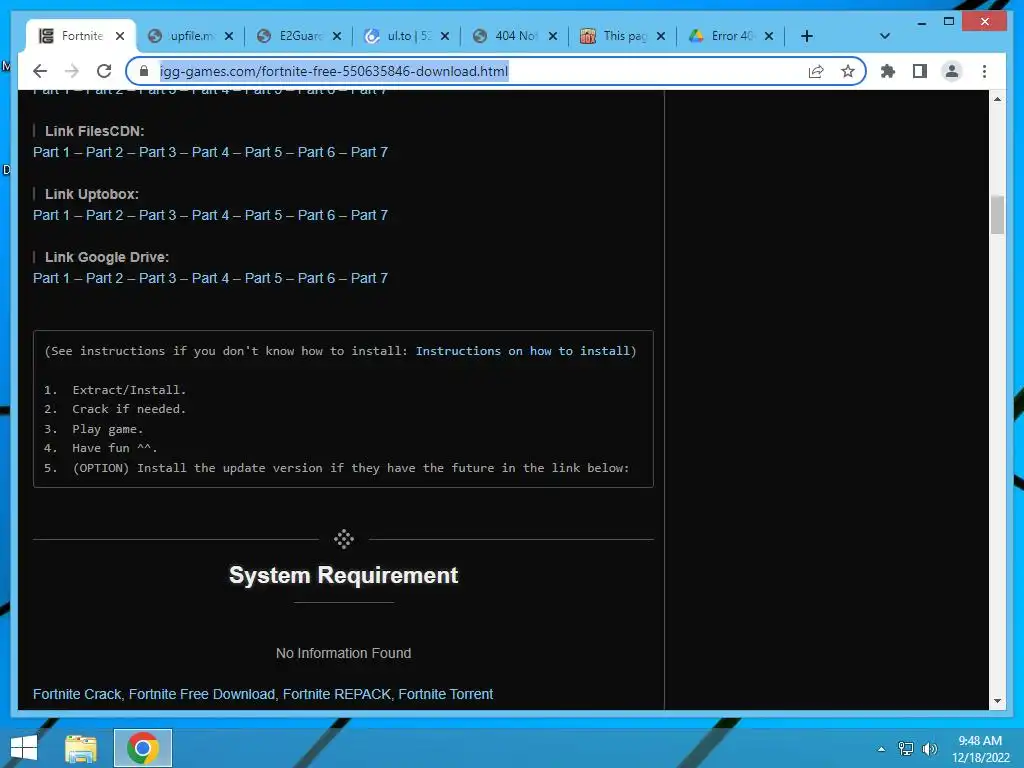Go forward with the browser arrow

pos(72,71)
